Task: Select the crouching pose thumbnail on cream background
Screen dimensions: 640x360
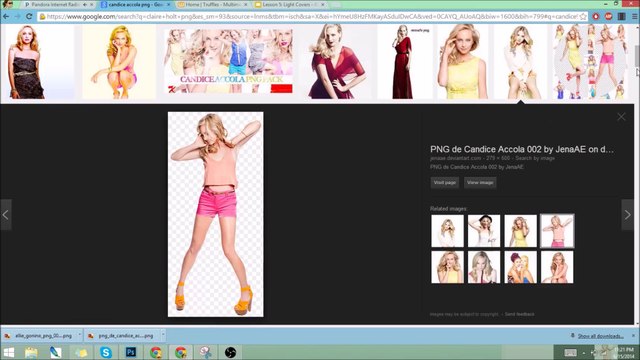Action: (x=119, y=62)
